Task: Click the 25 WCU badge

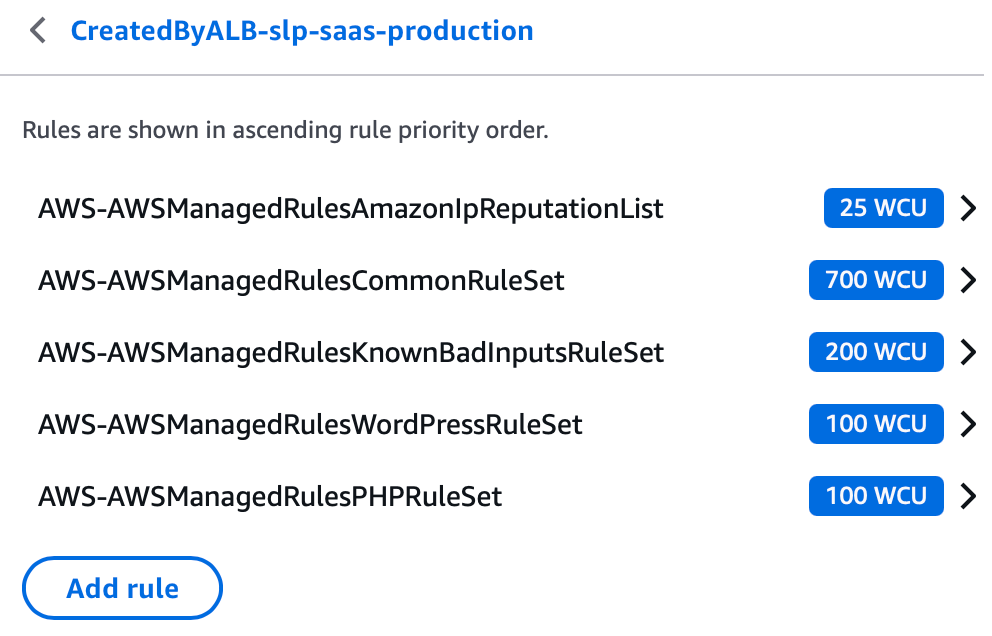Action: tap(883, 208)
